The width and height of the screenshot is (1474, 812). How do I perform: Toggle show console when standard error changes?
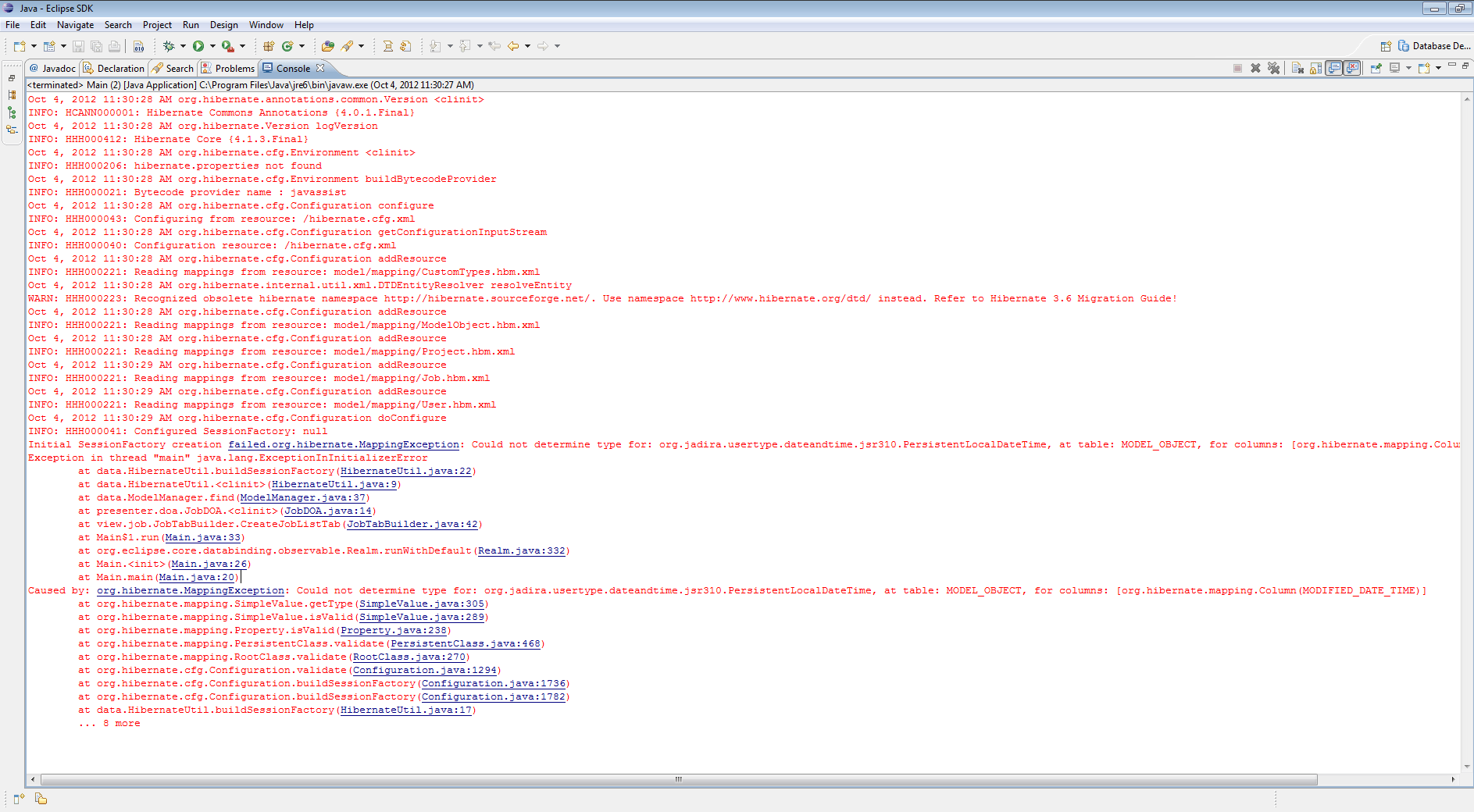1352,69
